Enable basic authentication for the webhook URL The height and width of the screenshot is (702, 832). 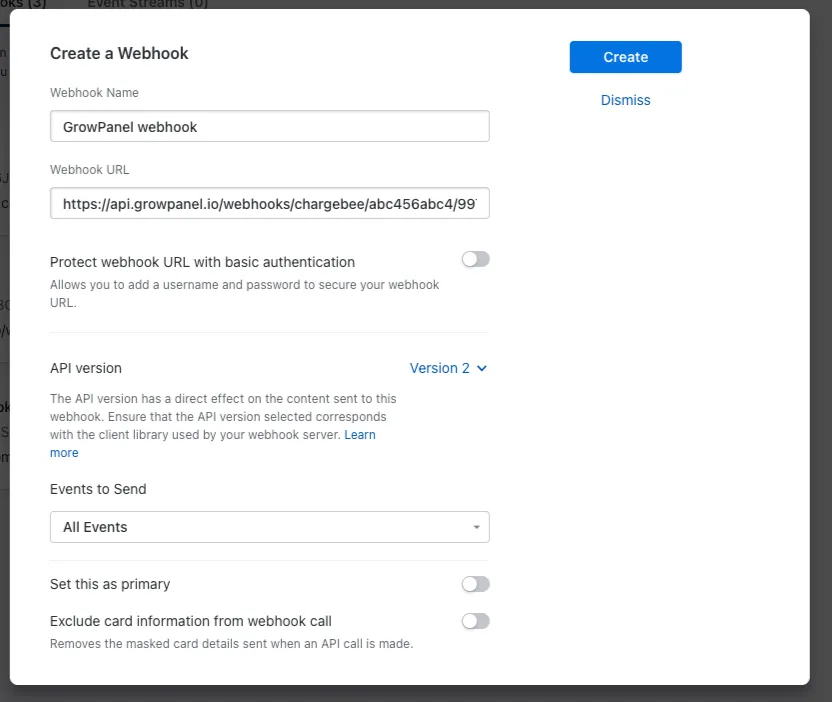coord(475,259)
